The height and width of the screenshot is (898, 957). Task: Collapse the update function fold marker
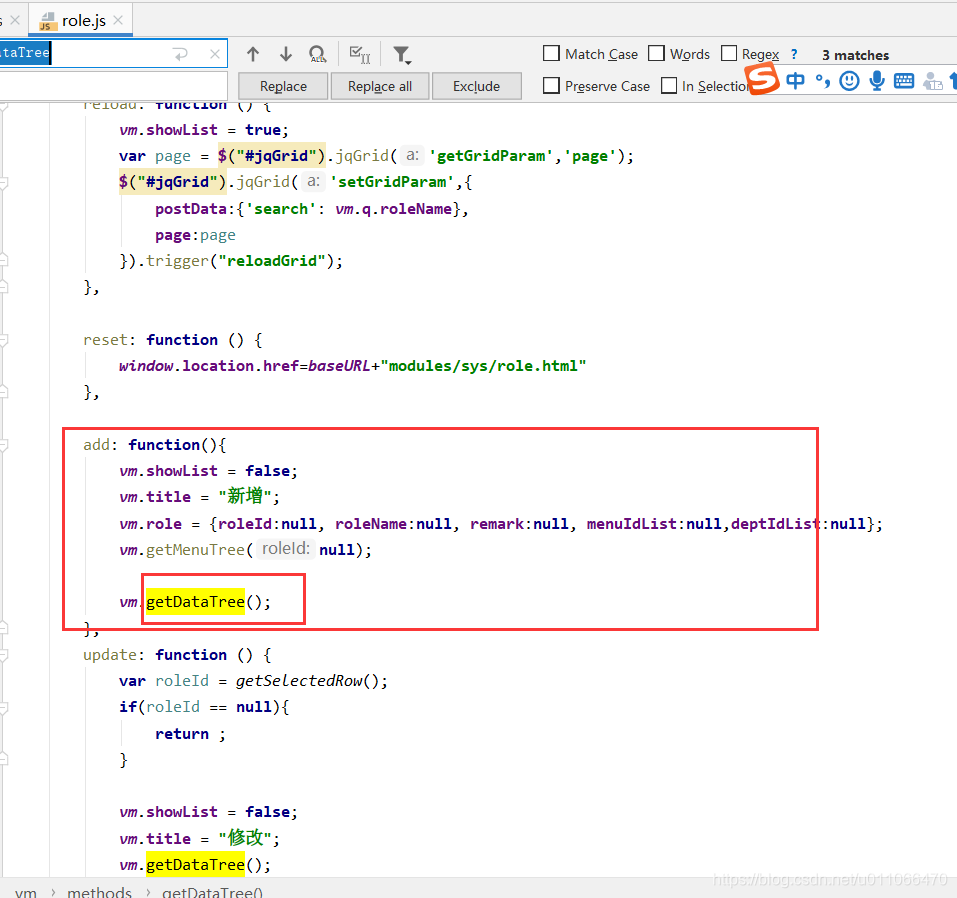(x=4, y=656)
